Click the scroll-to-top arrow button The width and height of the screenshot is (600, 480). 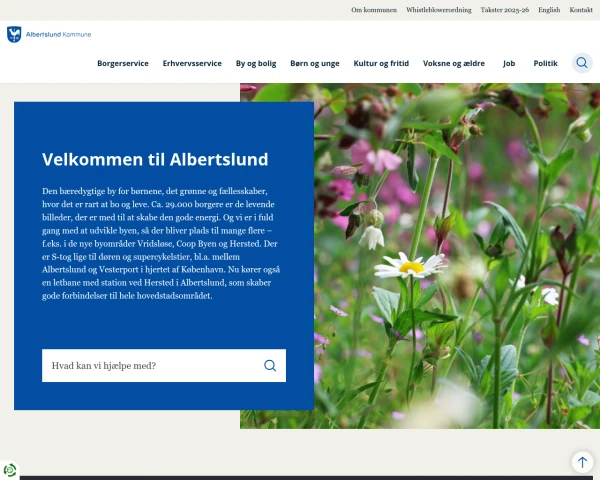tap(582, 462)
